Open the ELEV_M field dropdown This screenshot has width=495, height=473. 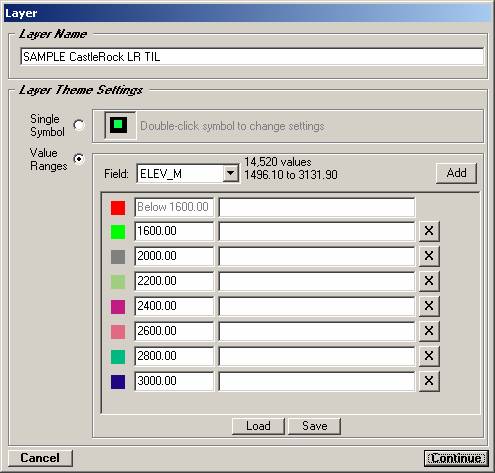pos(230,174)
